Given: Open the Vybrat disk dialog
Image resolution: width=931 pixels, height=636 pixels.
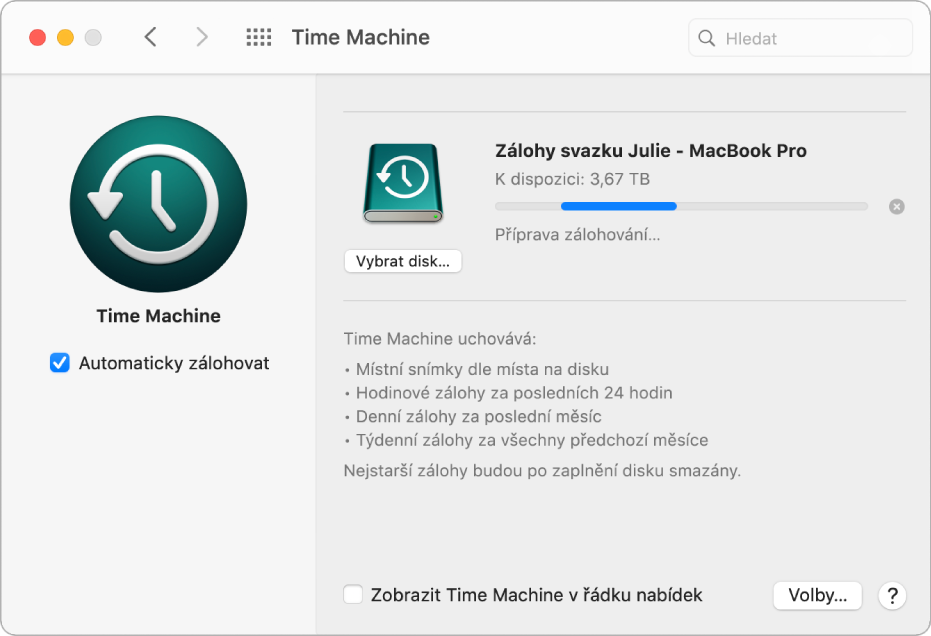Looking at the screenshot, I should 402,261.
